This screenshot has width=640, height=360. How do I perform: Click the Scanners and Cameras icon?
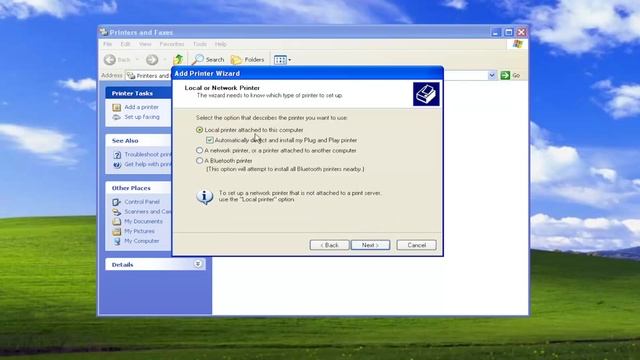point(117,212)
